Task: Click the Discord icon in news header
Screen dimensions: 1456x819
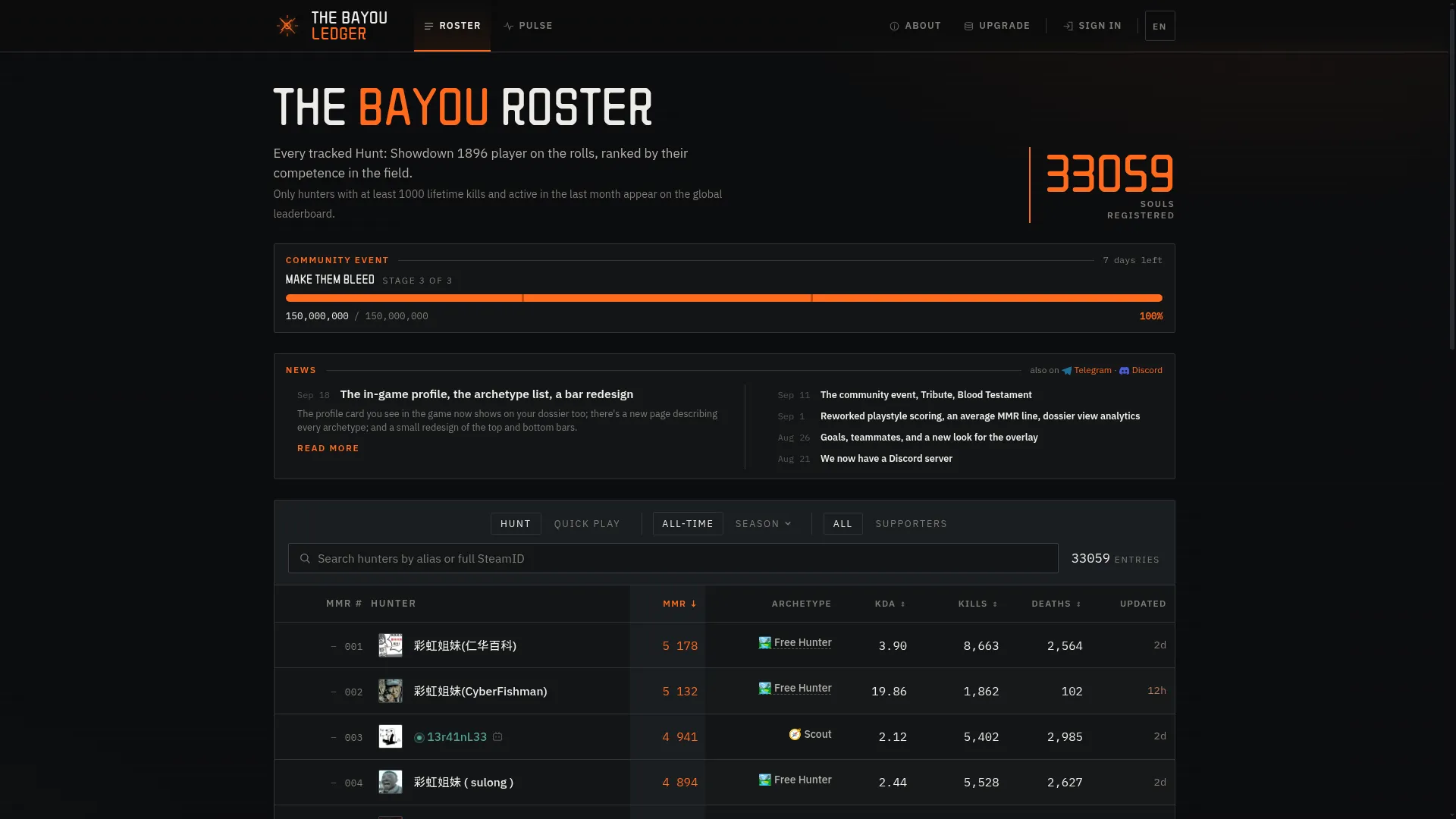Action: [1125, 371]
